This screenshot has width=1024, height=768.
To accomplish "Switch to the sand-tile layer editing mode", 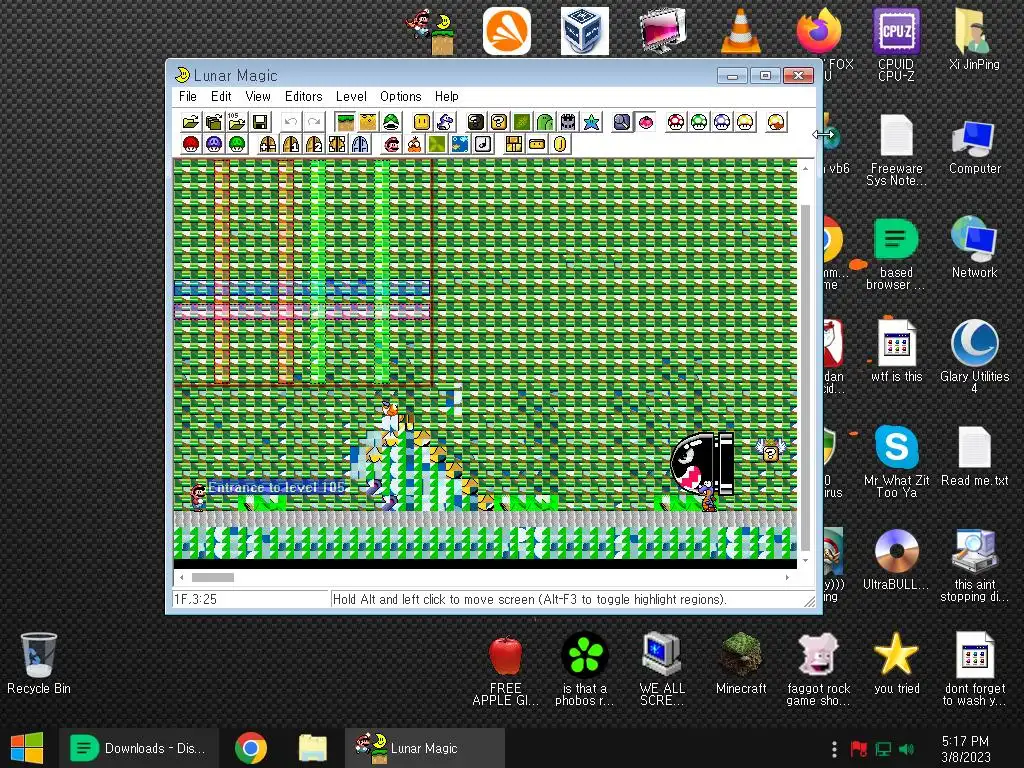I will (368, 122).
